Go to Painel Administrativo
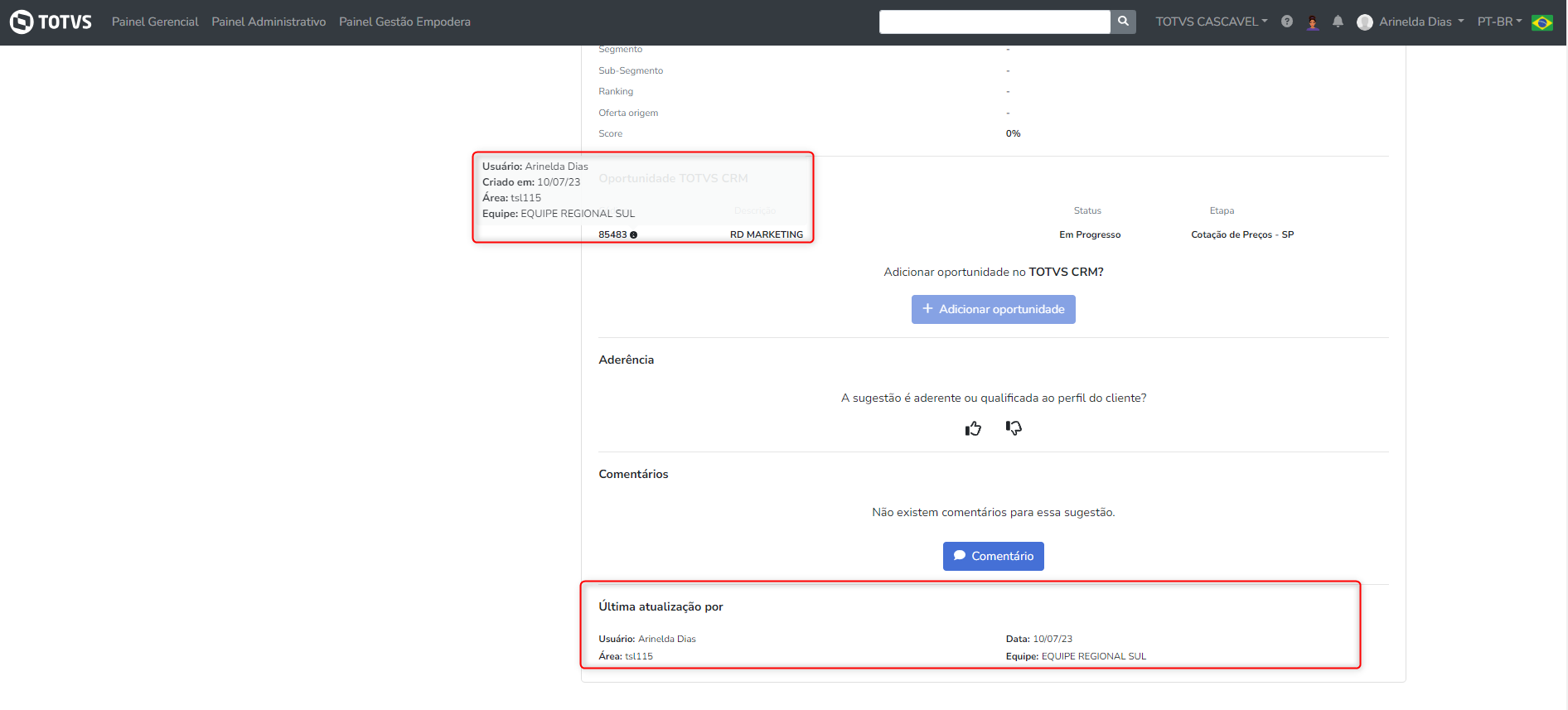The image size is (1568, 710). click(x=269, y=22)
